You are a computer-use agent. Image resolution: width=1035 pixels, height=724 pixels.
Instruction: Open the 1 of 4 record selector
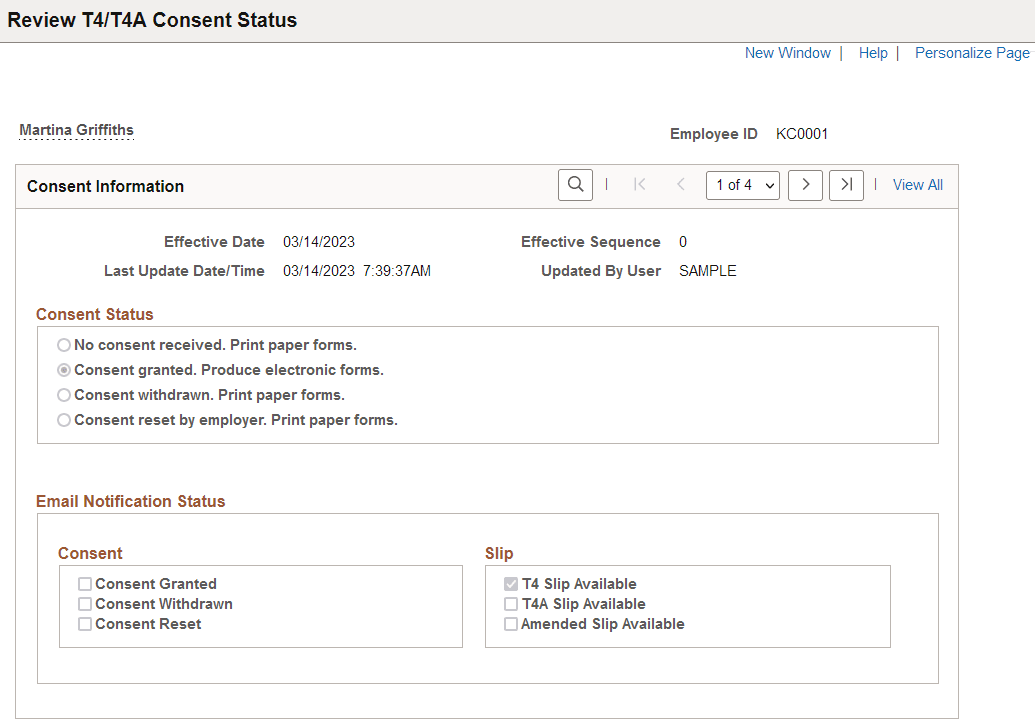click(742, 185)
